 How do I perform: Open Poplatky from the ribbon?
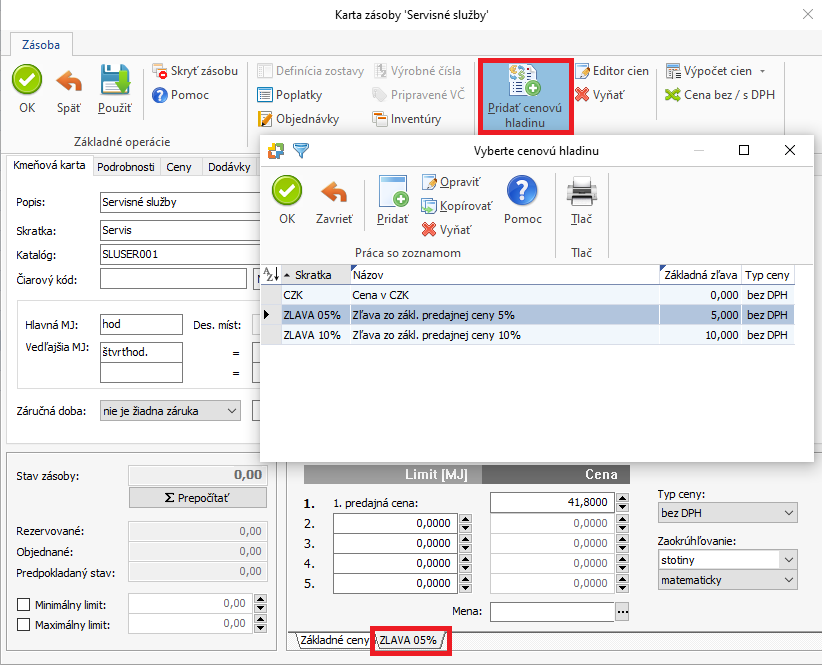coord(290,95)
